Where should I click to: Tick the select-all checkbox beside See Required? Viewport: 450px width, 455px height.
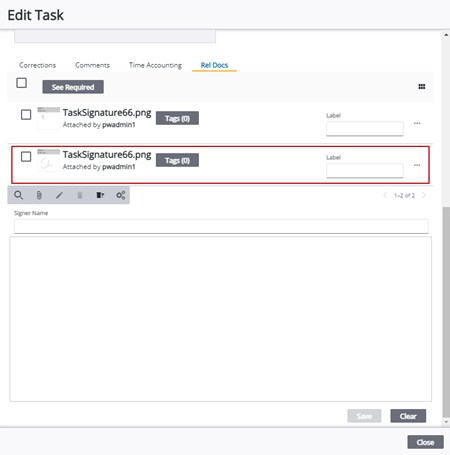tap(22, 83)
